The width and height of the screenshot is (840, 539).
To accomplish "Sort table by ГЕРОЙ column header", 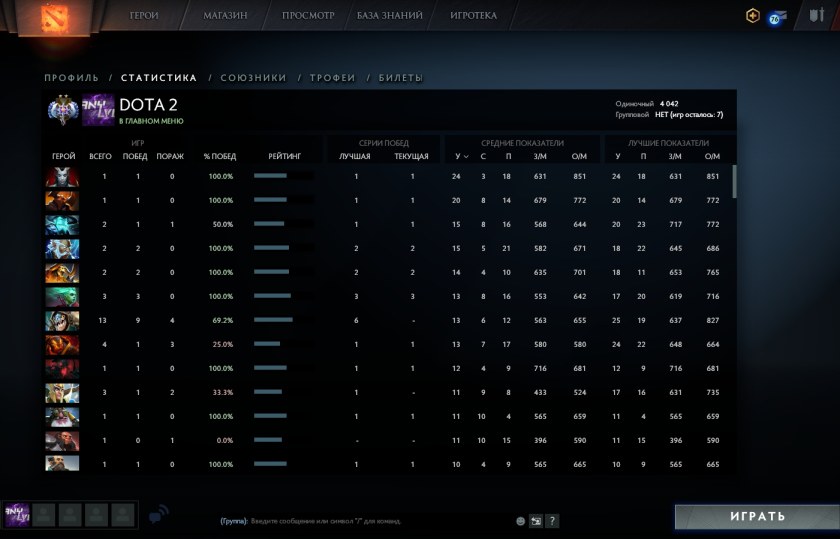I will [x=64, y=156].
